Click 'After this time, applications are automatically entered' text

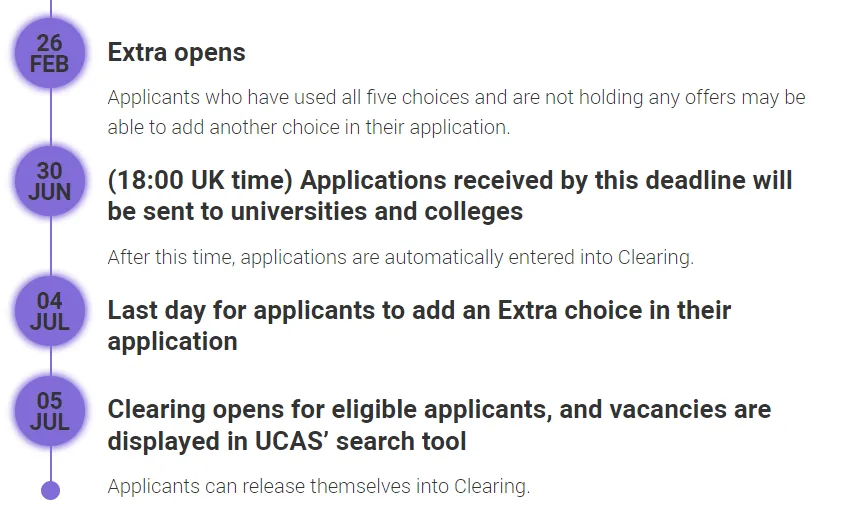pyautogui.click(x=400, y=257)
